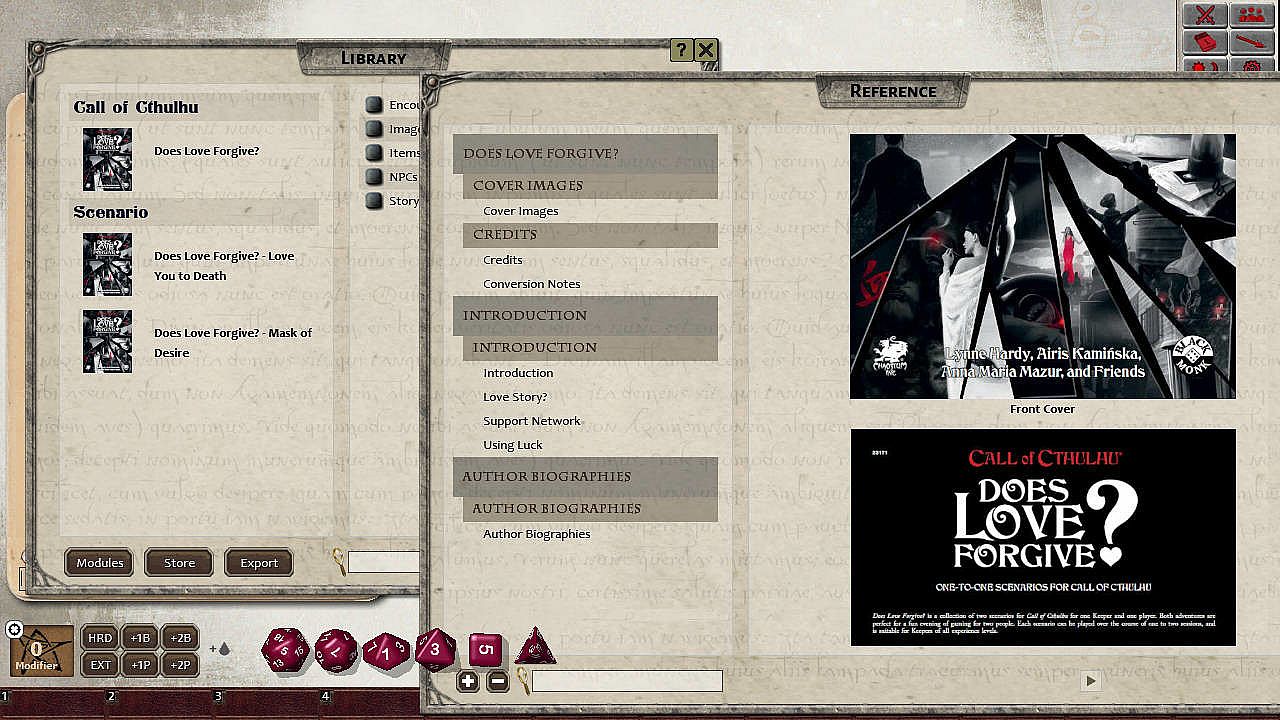Roll the die showing 3

coord(435,650)
